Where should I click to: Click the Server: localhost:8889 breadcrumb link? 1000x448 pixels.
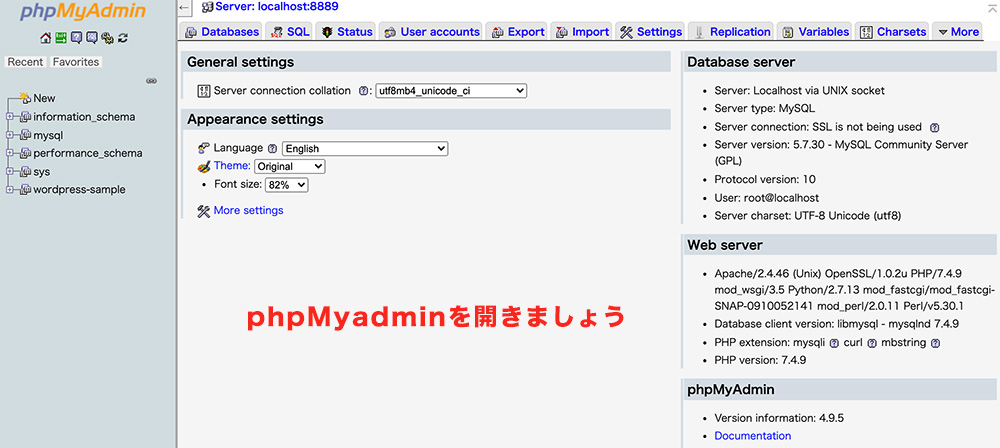pyautogui.click(x=276, y=7)
